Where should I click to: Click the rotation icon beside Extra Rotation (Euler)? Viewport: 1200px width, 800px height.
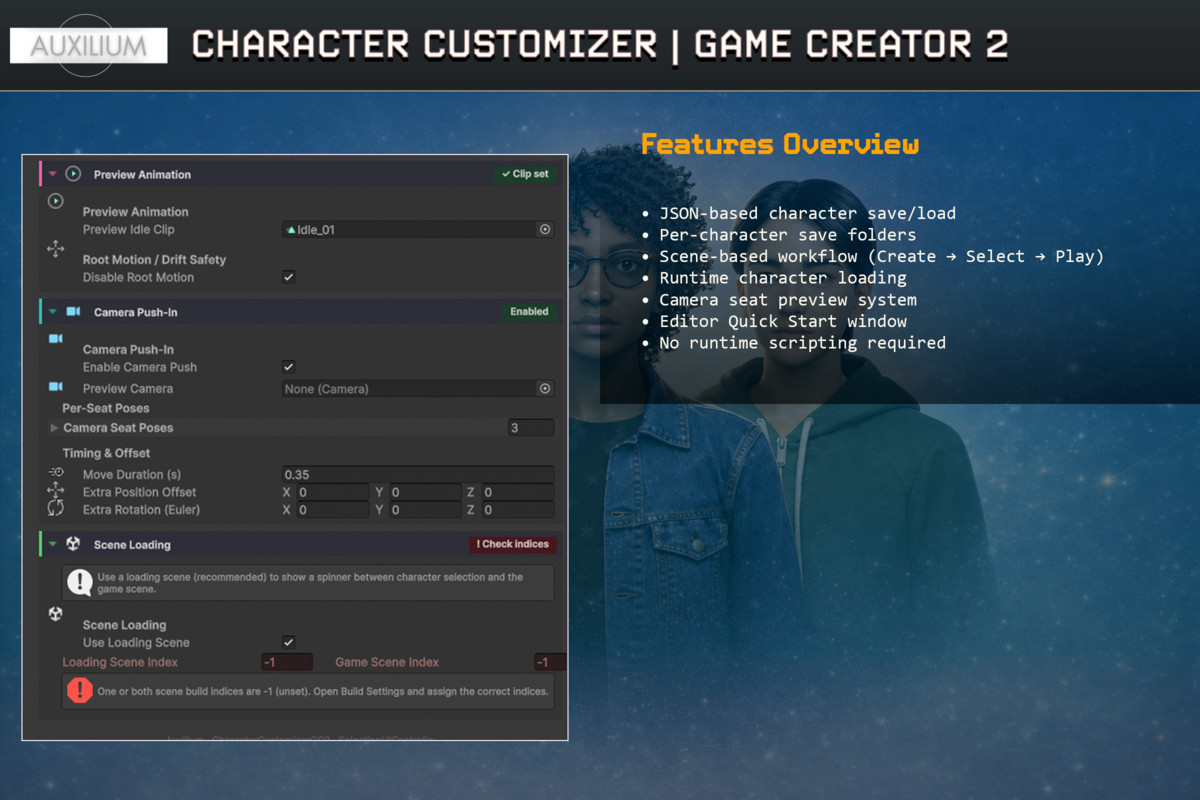(x=56, y=508)
